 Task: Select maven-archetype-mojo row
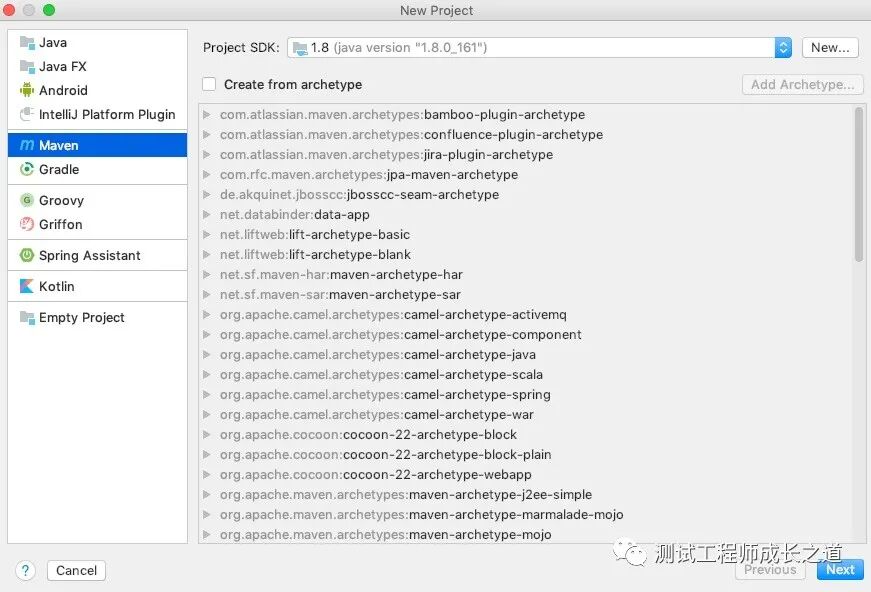click(527, 534)
